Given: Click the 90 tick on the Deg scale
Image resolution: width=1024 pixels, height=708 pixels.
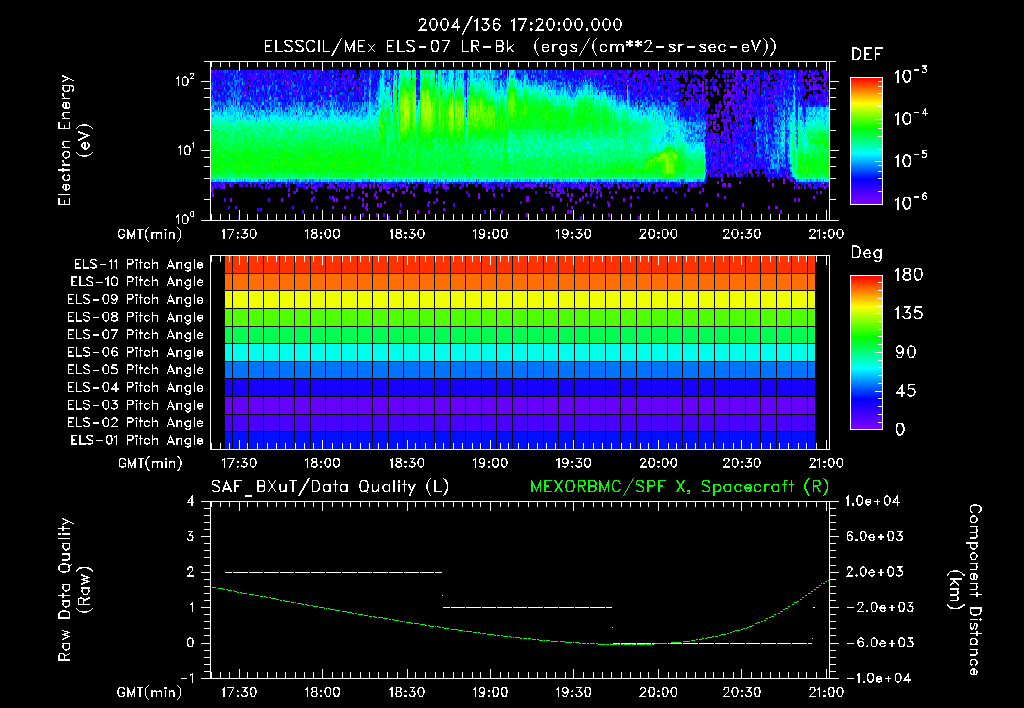Looking at the screenshot, I should [905, 352].
